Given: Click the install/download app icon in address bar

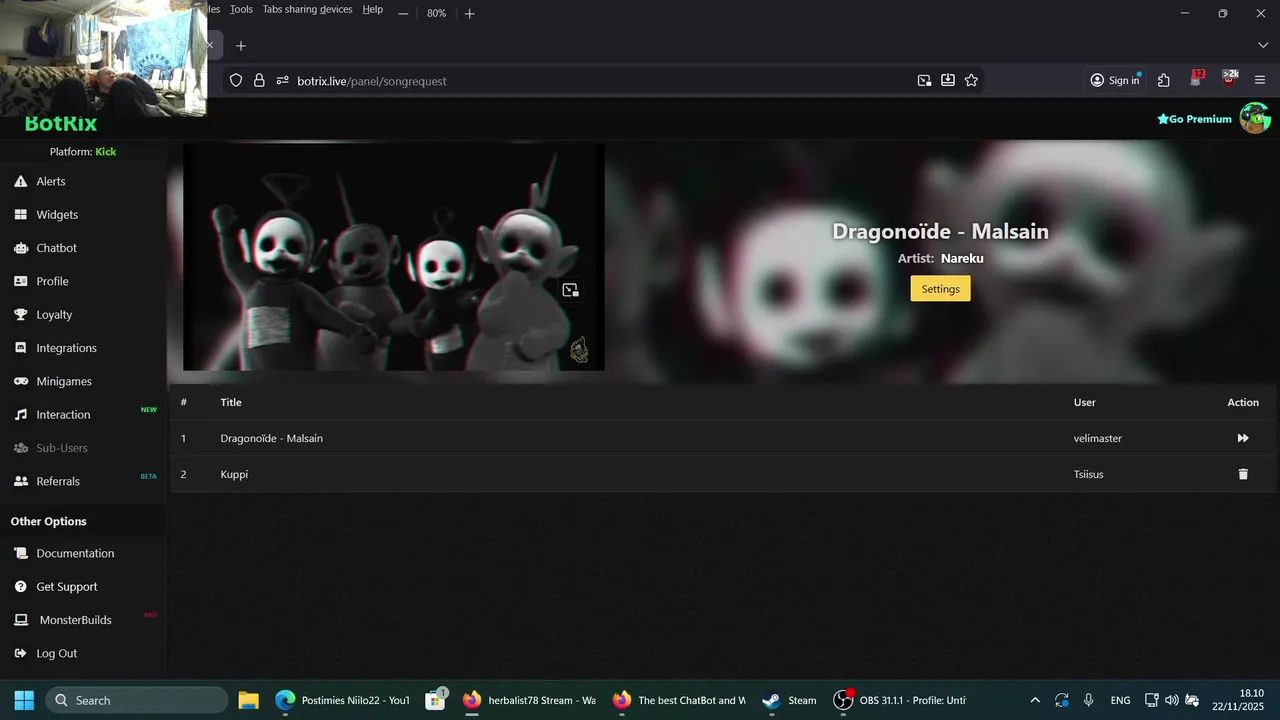Looking at the screenshot, I should pos(947,80).
